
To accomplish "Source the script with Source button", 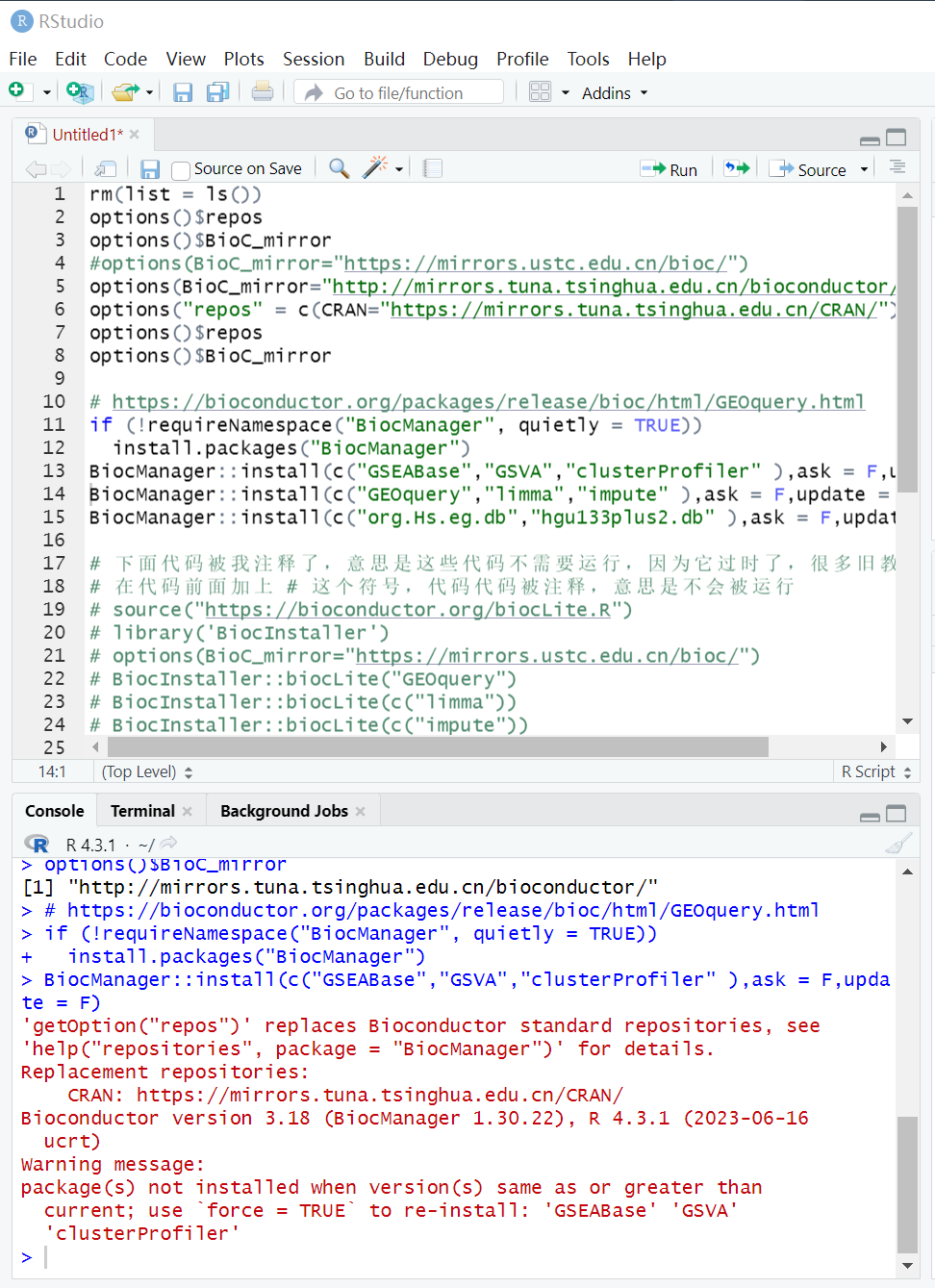I will pos(808,169).
